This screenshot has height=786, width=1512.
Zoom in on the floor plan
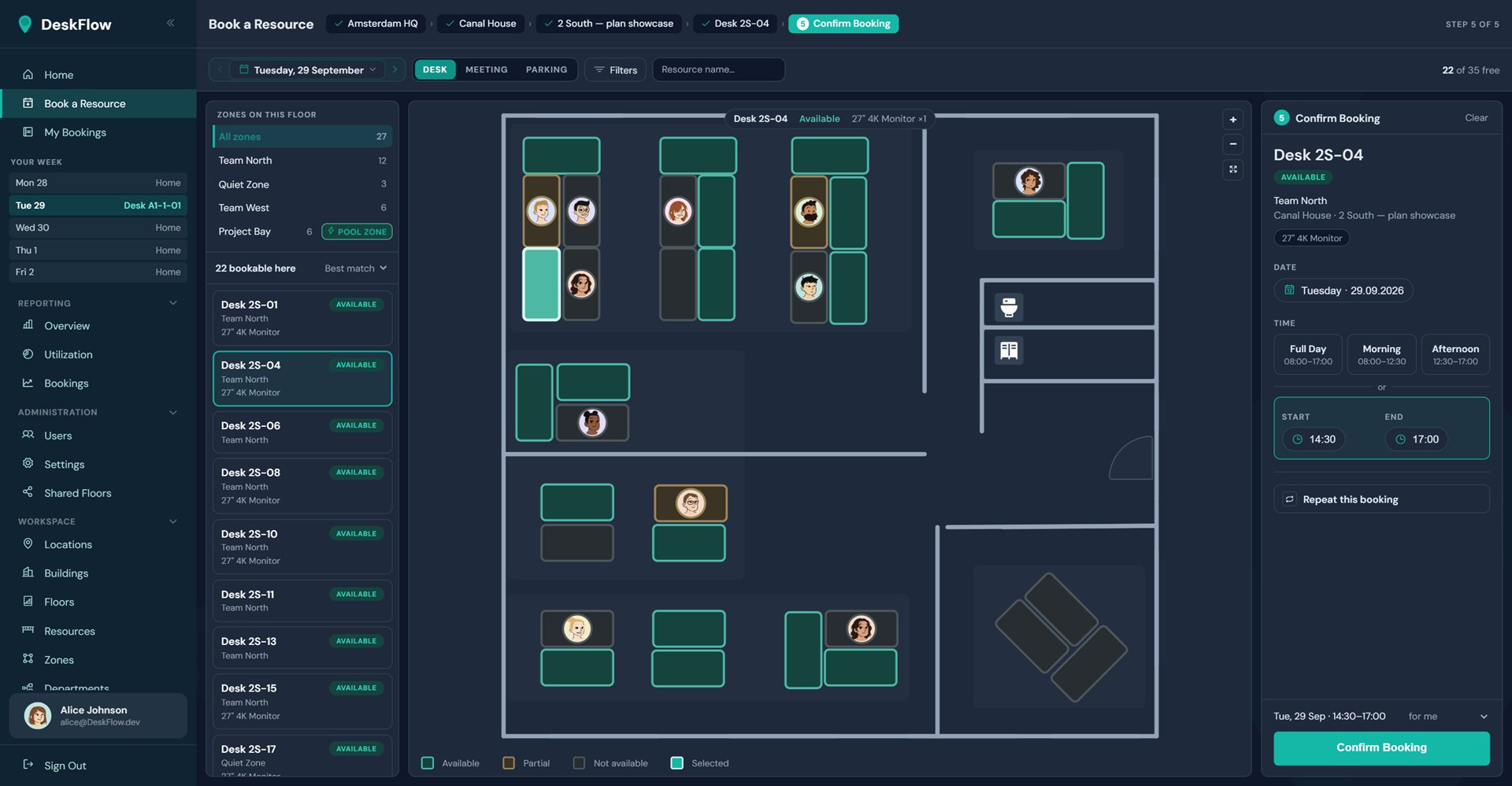1233,120
